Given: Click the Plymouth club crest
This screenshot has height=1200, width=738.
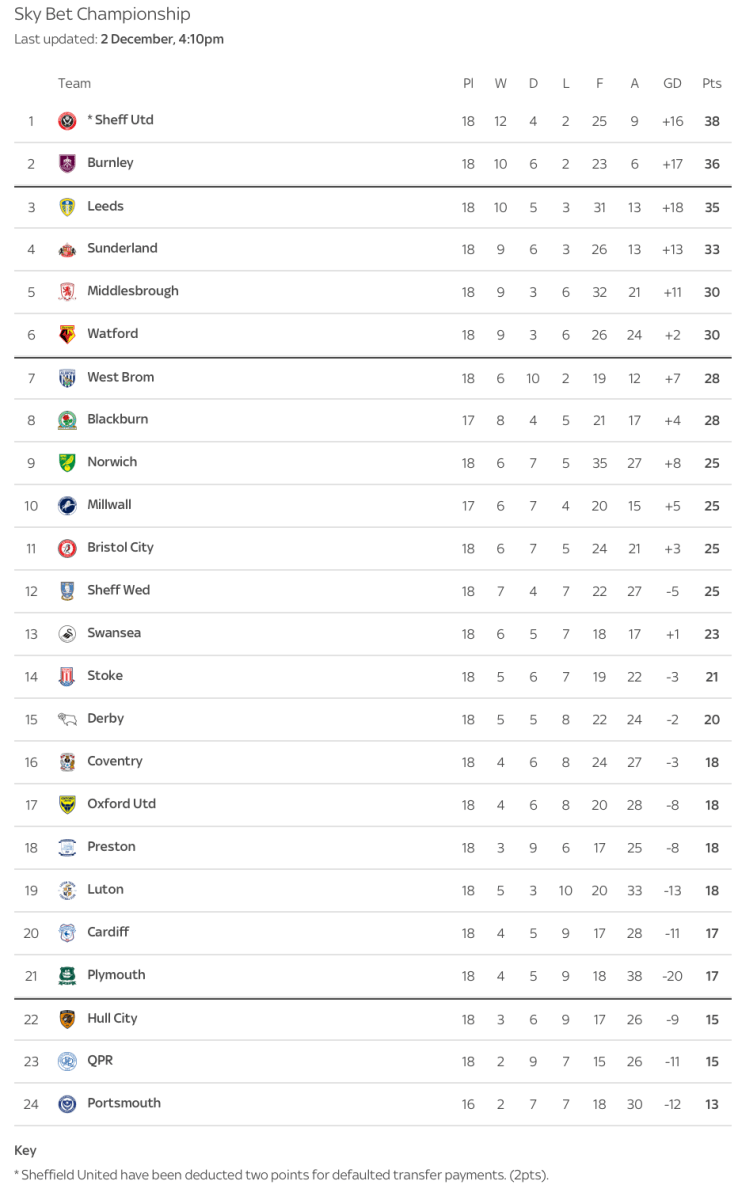Looking at the screenshot, I should pos(67,976).
